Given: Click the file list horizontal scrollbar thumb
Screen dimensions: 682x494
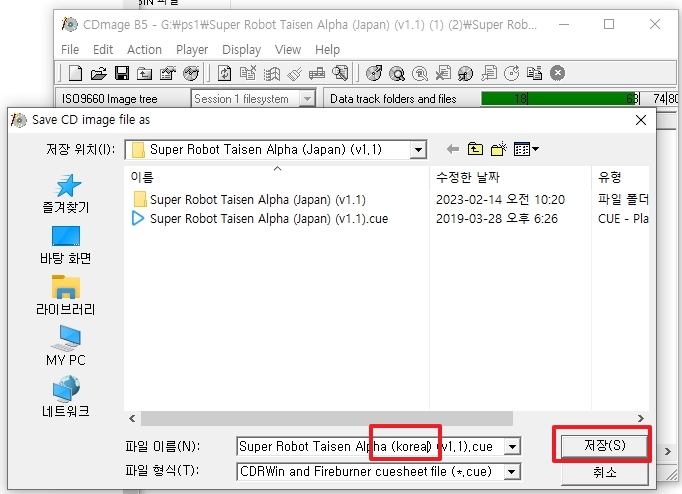Looking at the screenshot, I should tap(327, 418).
